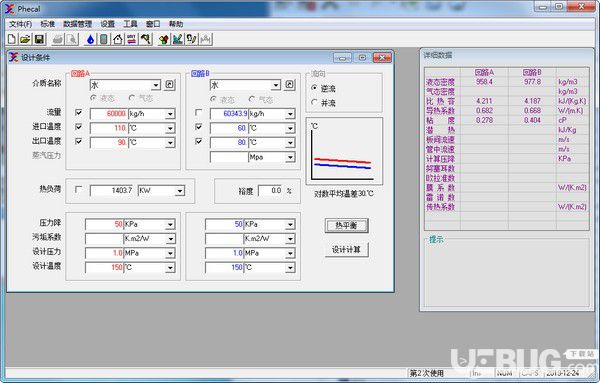The image size is (600, 383).
Task: Open 回路A pressure drop KPa dropdown
Action: (170, 224)
